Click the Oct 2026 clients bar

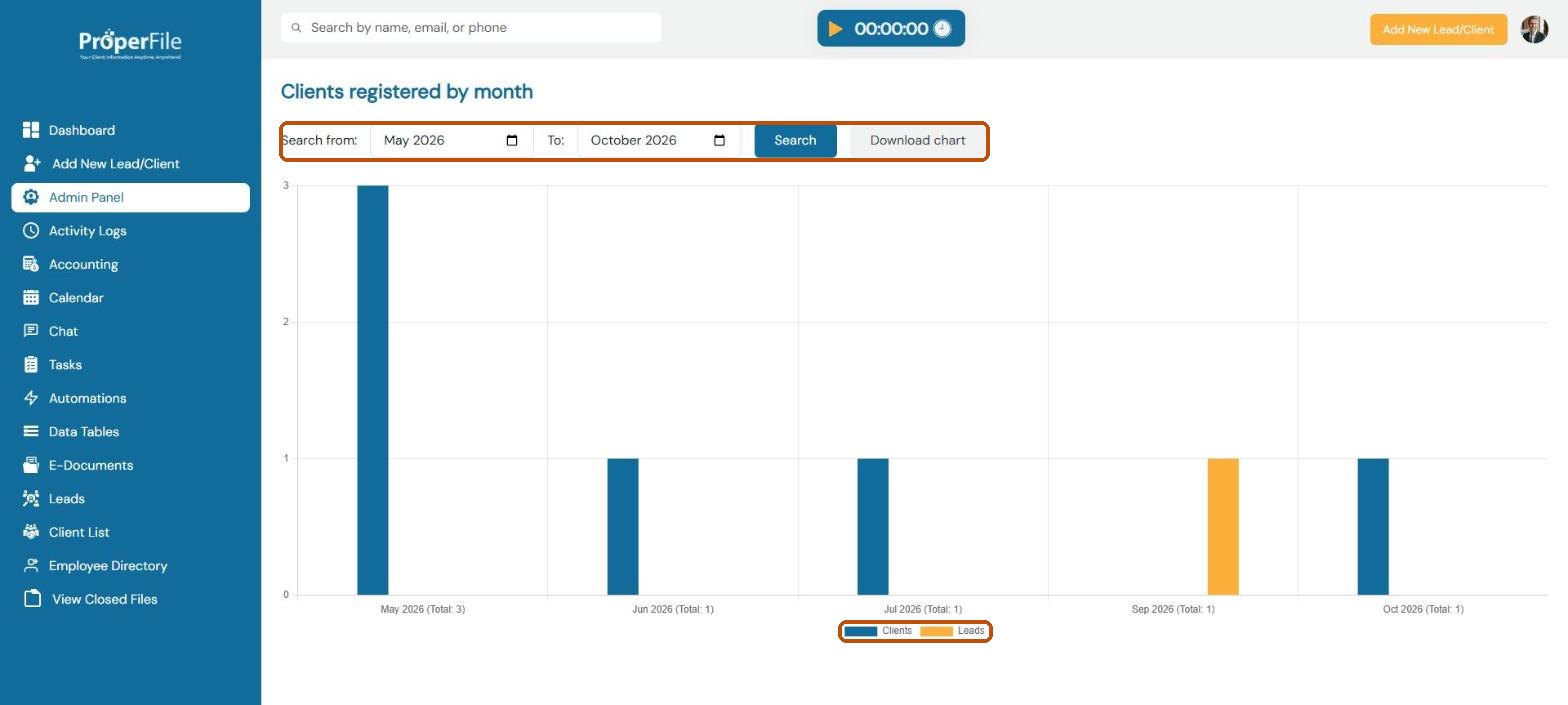click(1373, 527)
